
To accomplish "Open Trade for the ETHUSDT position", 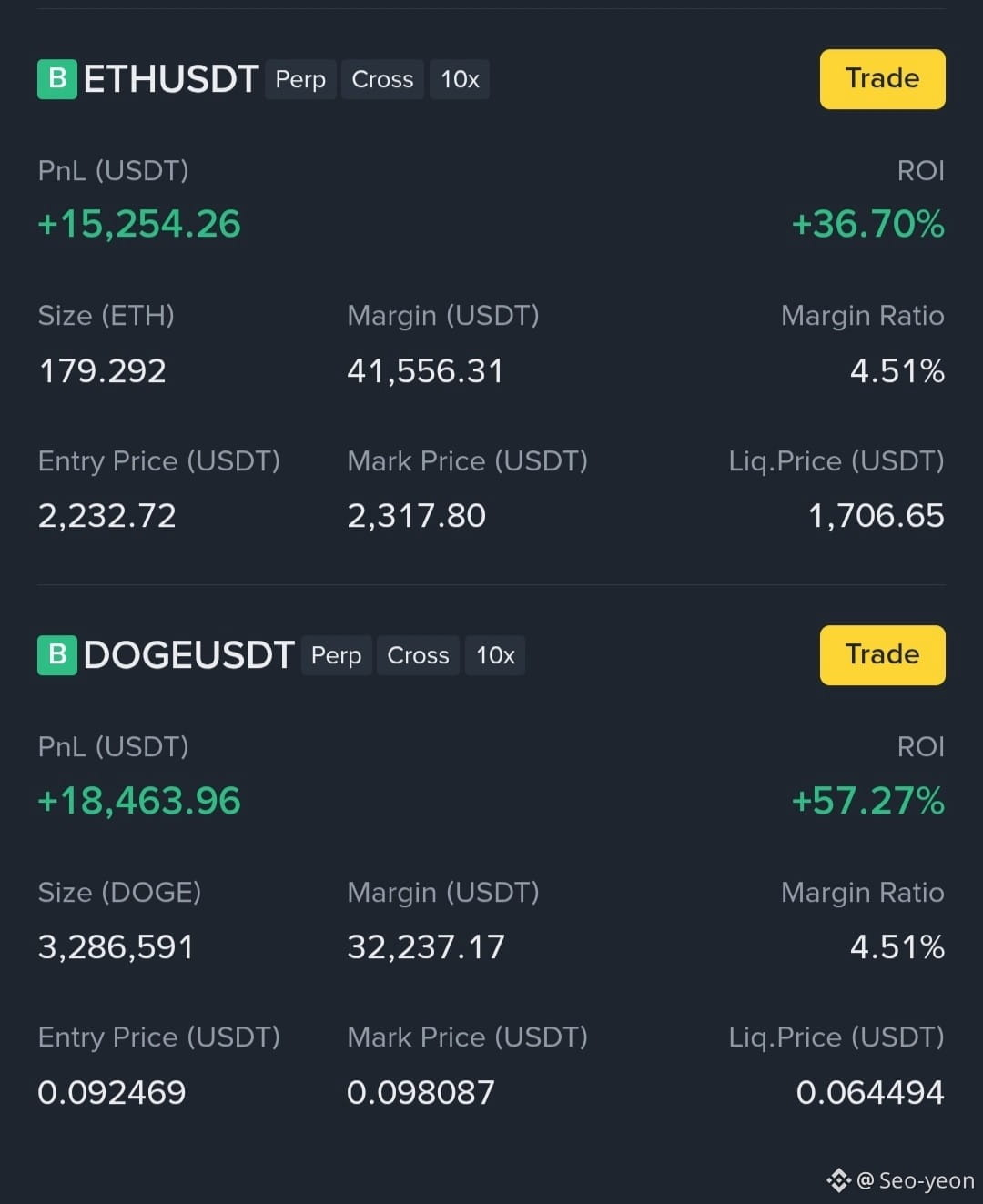I will tap(882, 79).
